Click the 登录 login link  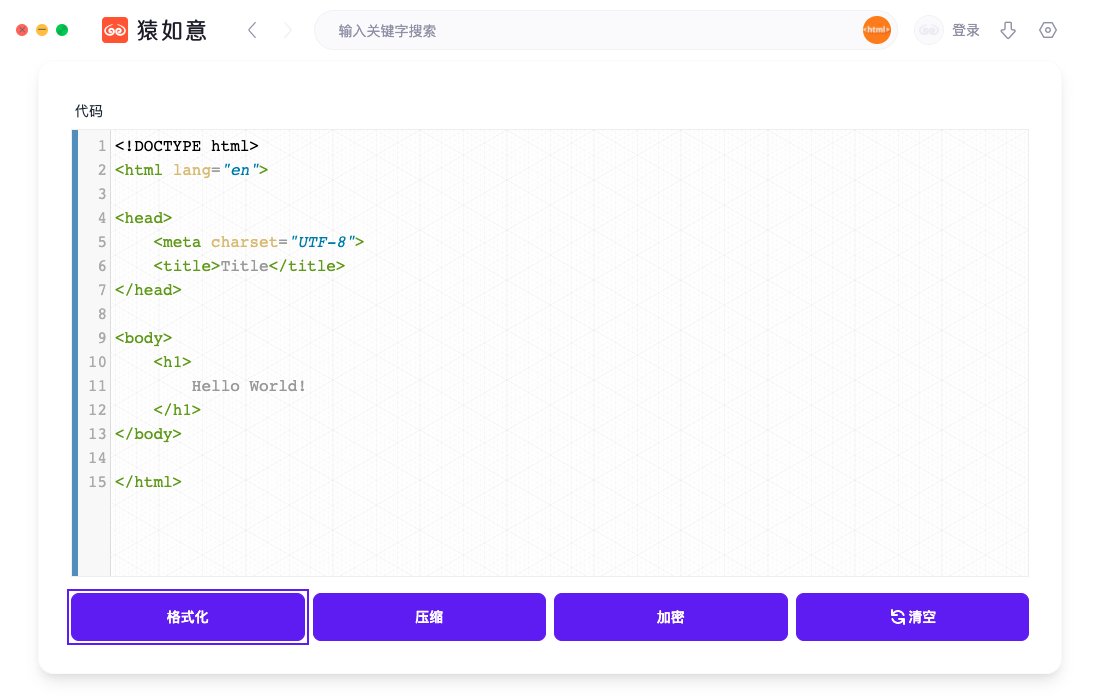(965, 31)
